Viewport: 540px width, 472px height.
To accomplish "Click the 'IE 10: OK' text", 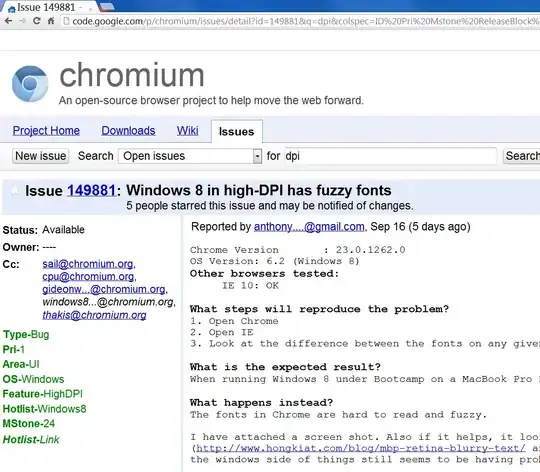I will (250, 286).
